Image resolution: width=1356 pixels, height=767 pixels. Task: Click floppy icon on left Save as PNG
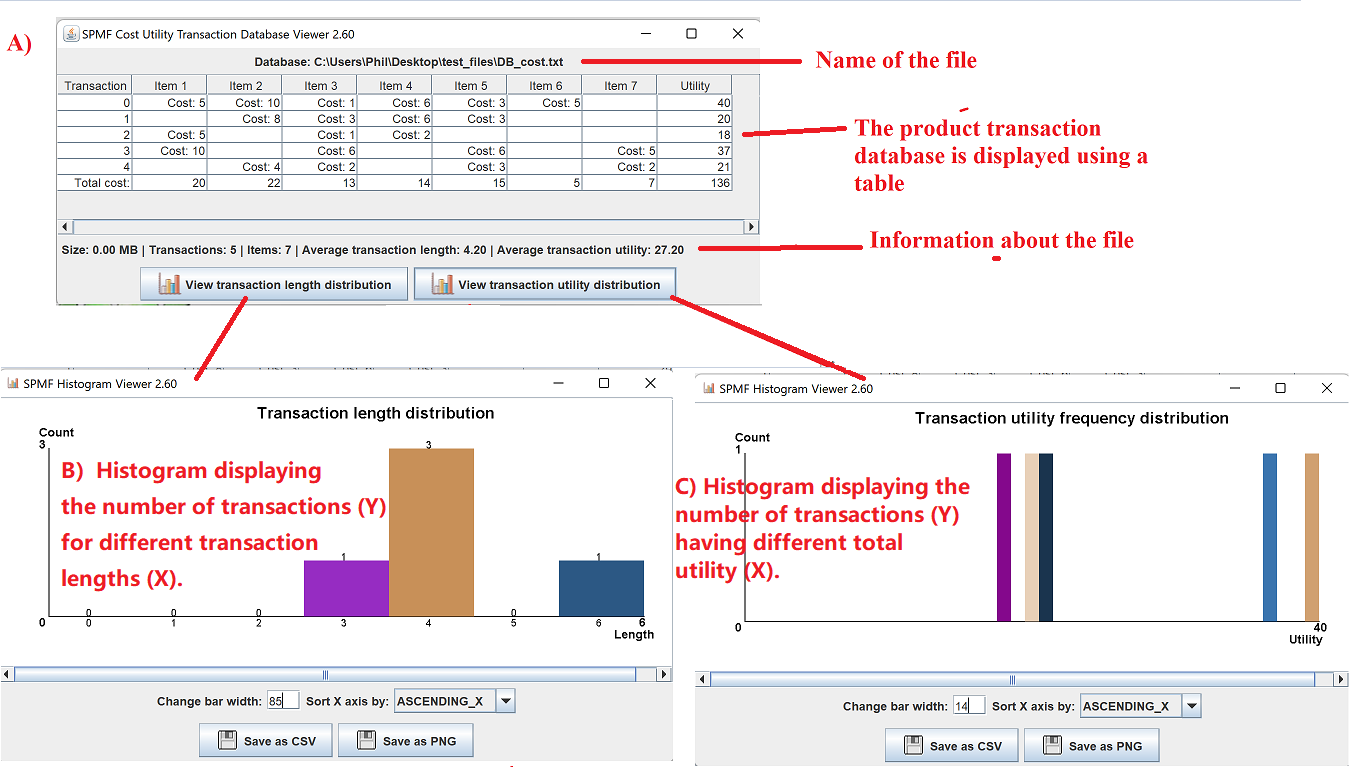(366, 741)
